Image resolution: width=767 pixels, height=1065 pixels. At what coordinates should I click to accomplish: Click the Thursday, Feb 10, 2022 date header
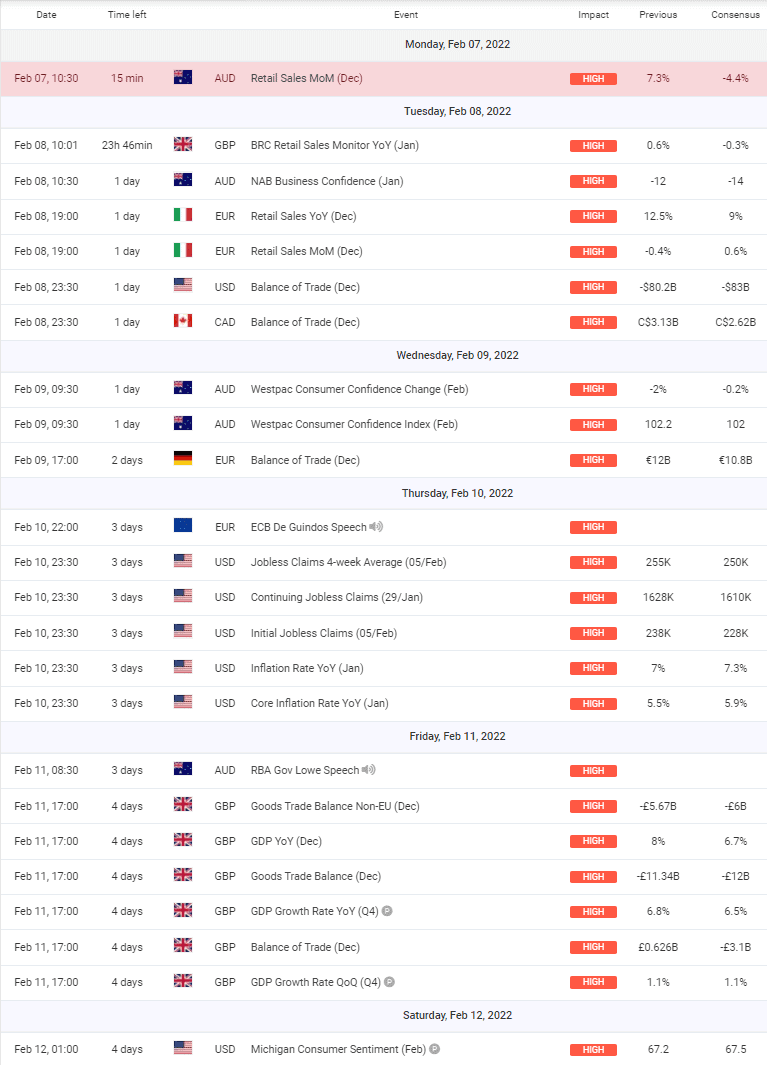[x=457, y=493]
